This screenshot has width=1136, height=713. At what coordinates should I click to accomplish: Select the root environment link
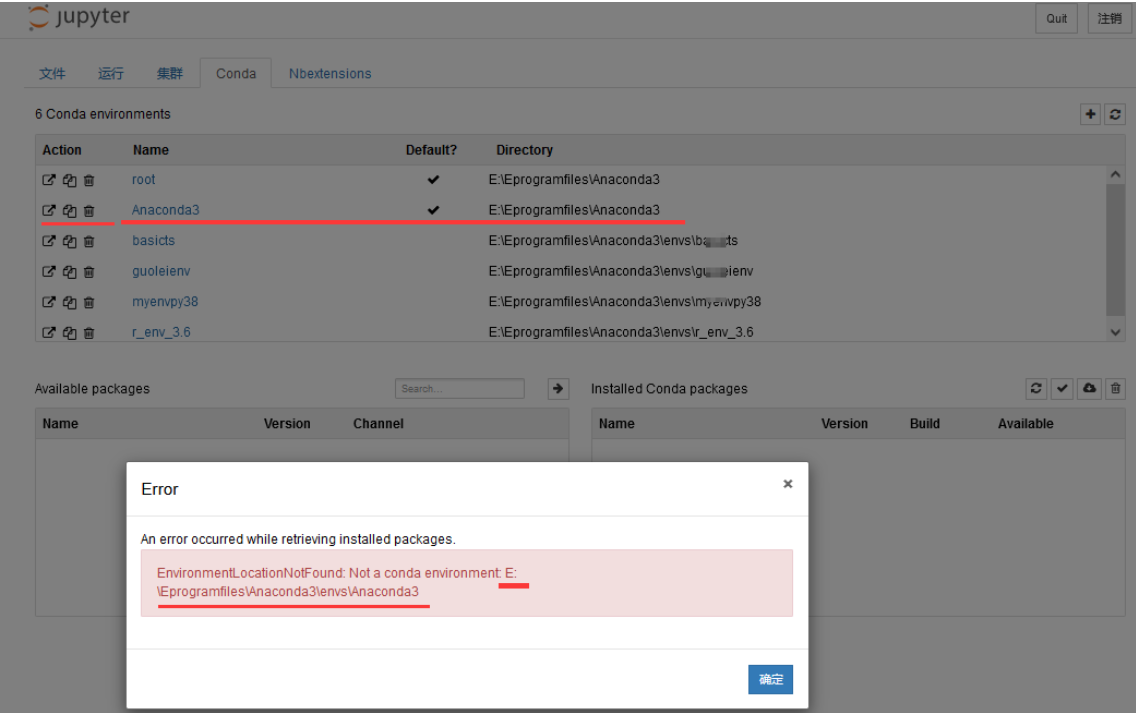pyautogui.click(x=143, y=179)
